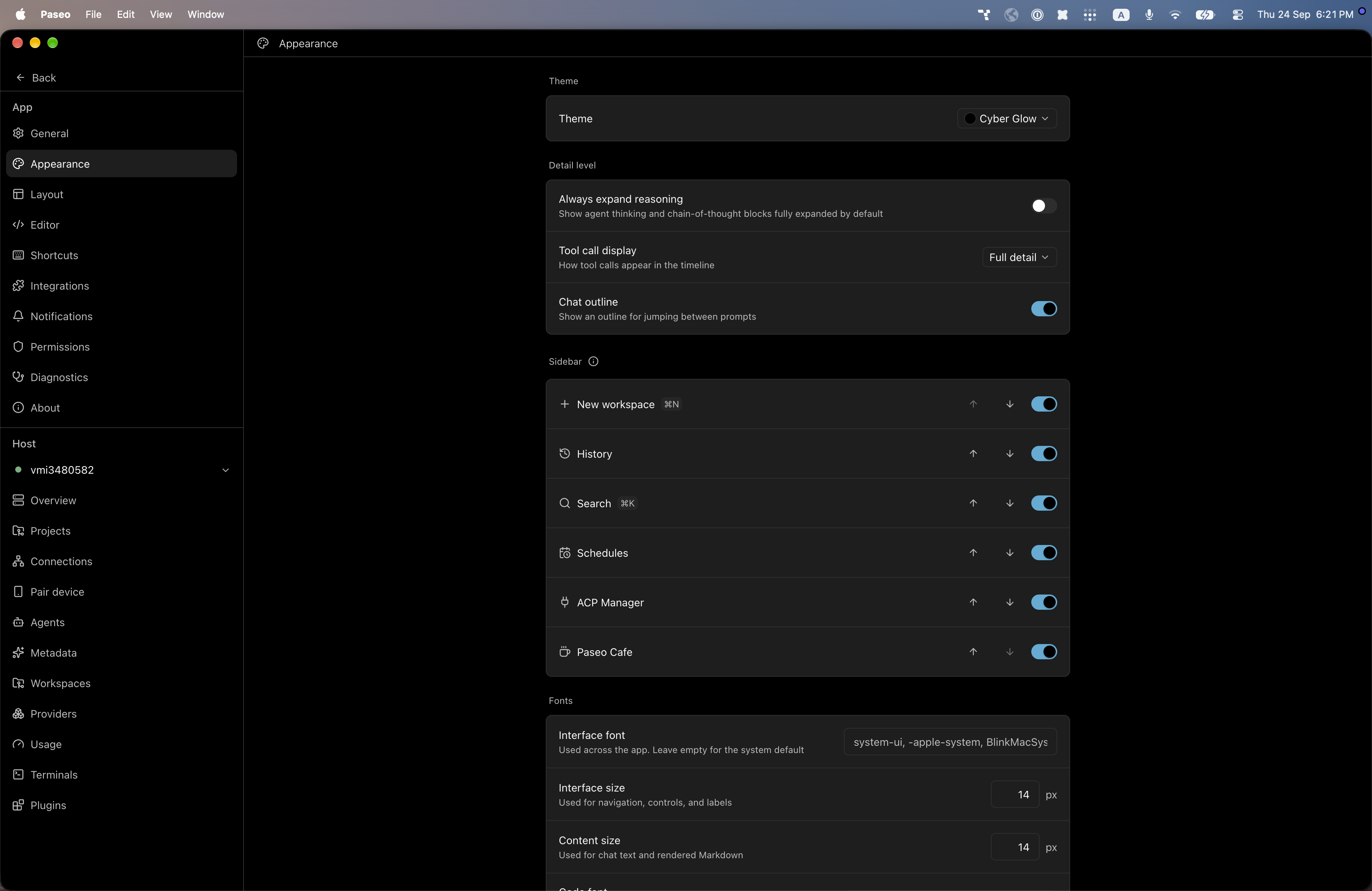Viewport: 1372px width, 891px height.
Task: Open Shortcuts keyboard icon item
Action: [18, 255]
